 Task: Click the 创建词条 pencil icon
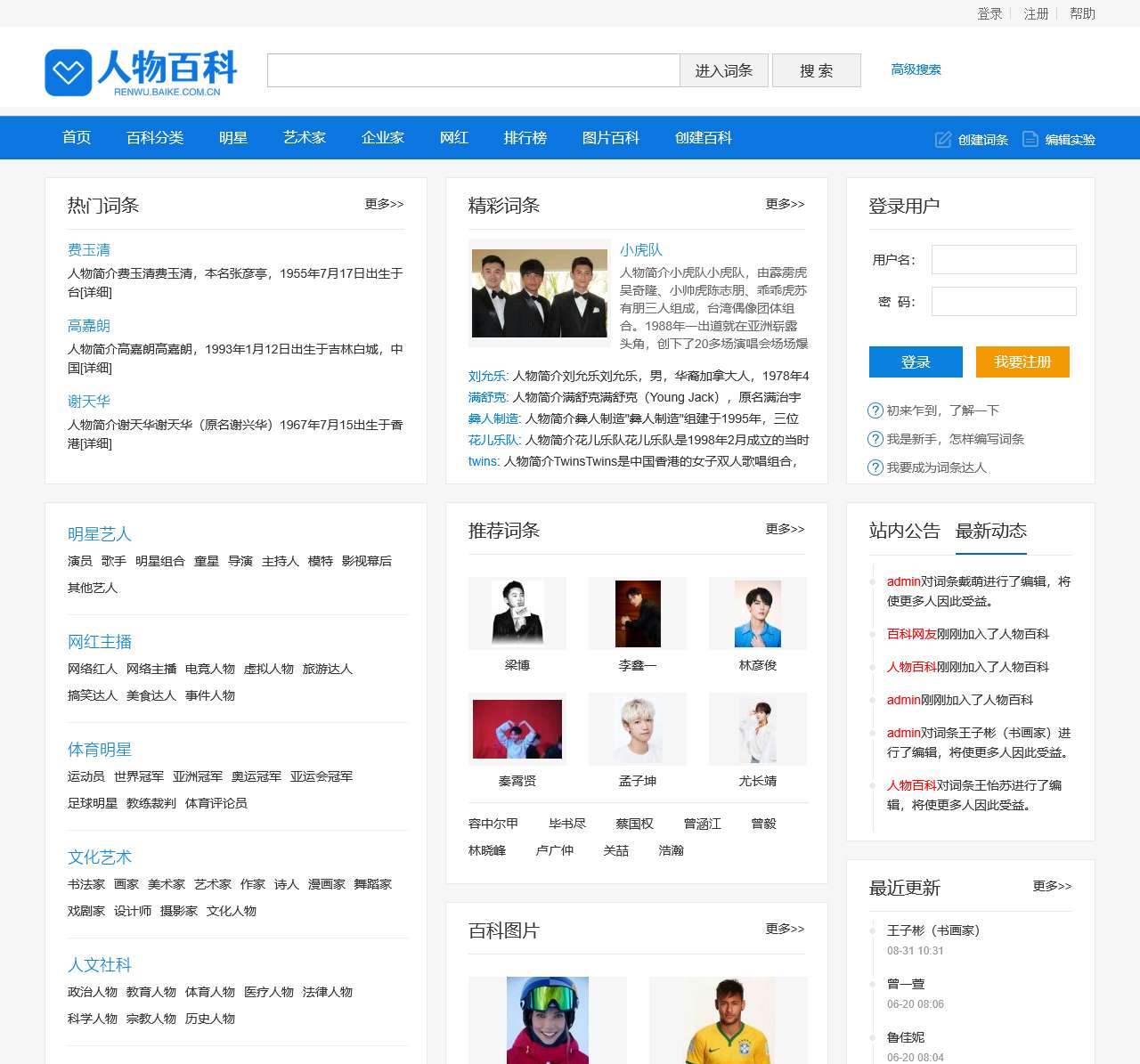point(941,139)
